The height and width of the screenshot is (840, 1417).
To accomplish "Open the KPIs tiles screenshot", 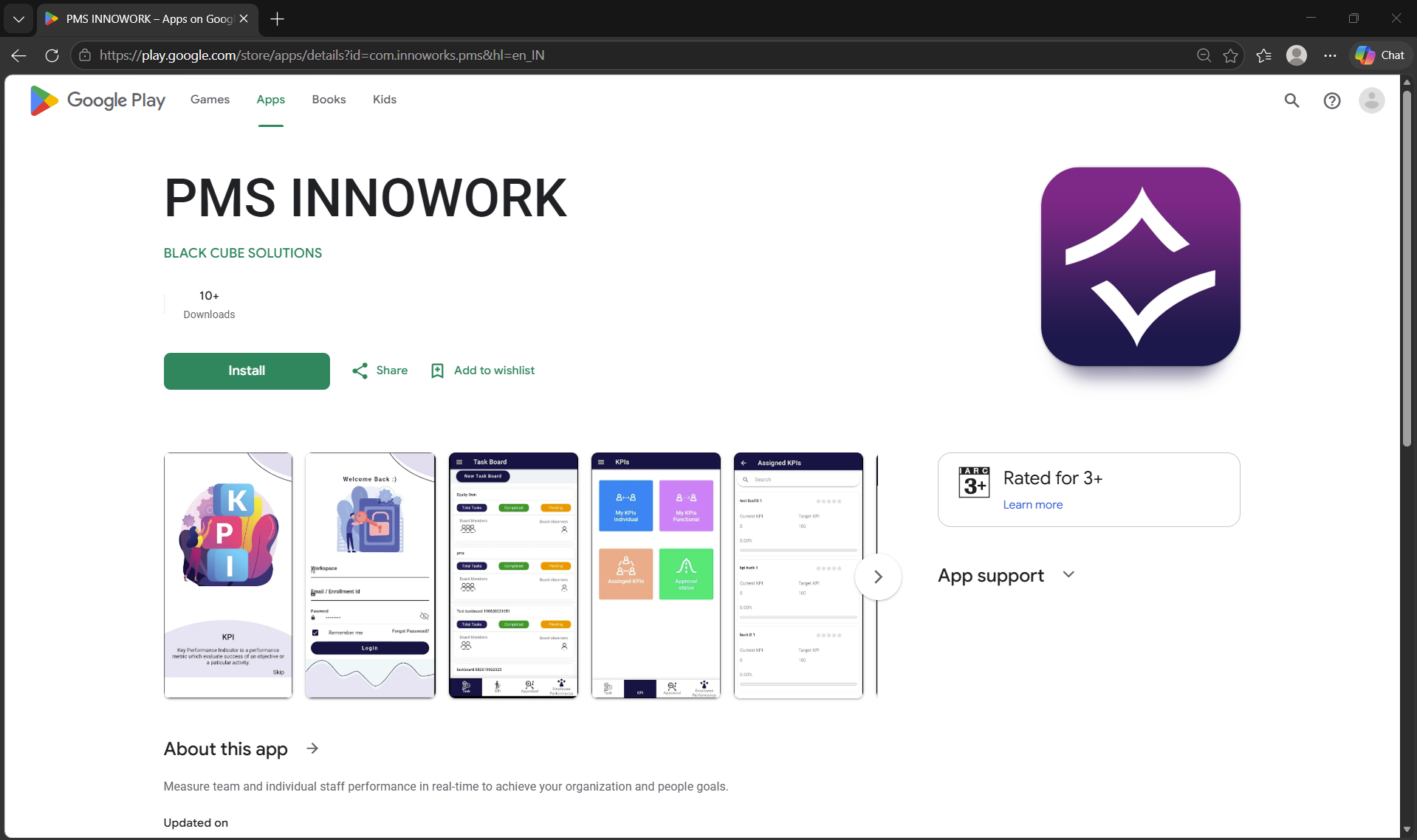I will (x=656, y=575).
